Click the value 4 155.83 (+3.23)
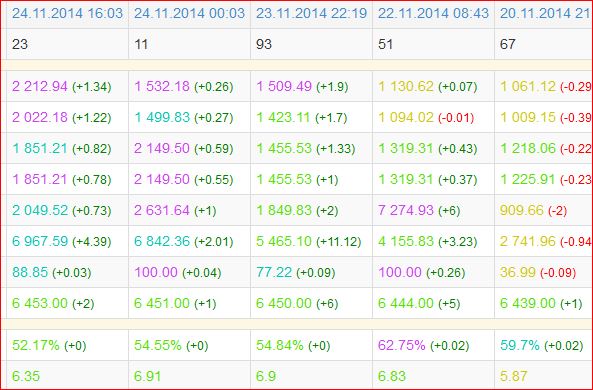The height and width of the screenshot is (390, 593). point(428,241)
